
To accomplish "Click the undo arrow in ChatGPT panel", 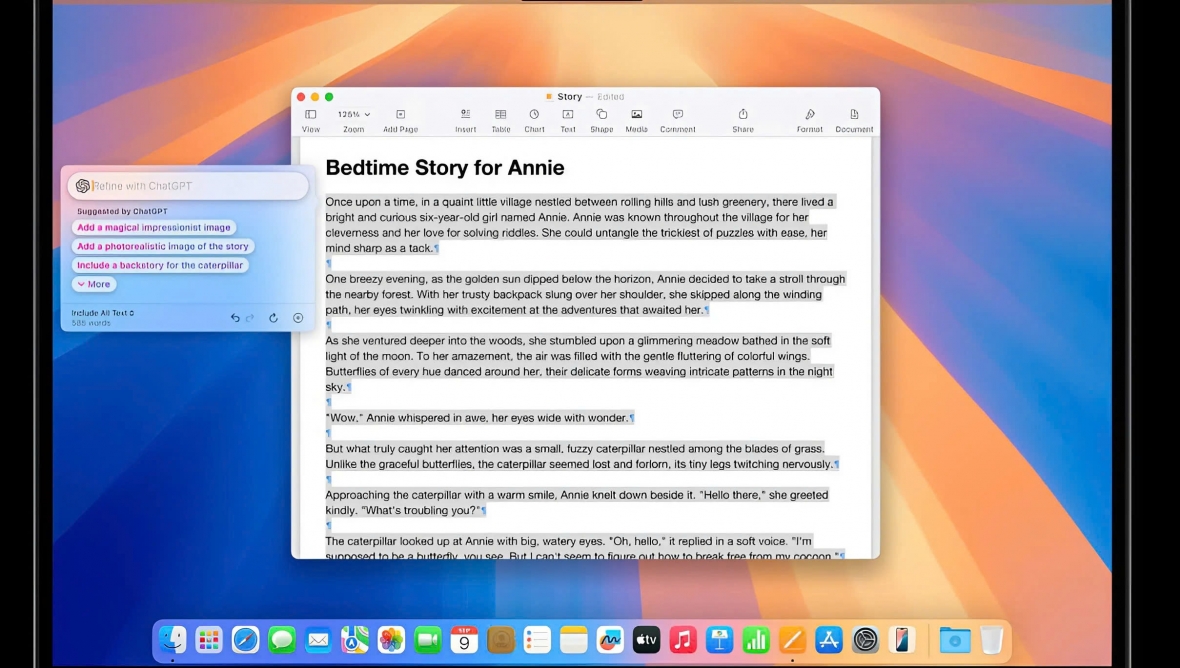I will click(x=235, y=318).
